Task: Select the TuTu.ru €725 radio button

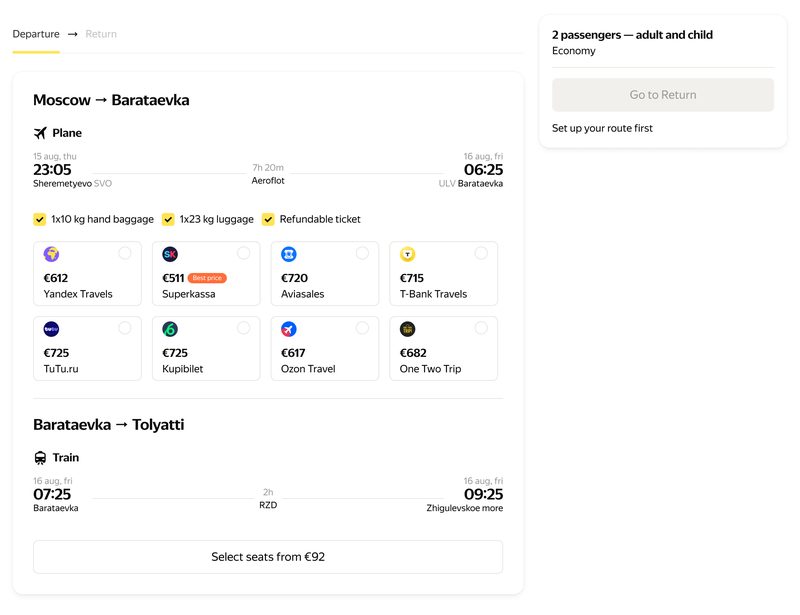Action: (124, 328)
